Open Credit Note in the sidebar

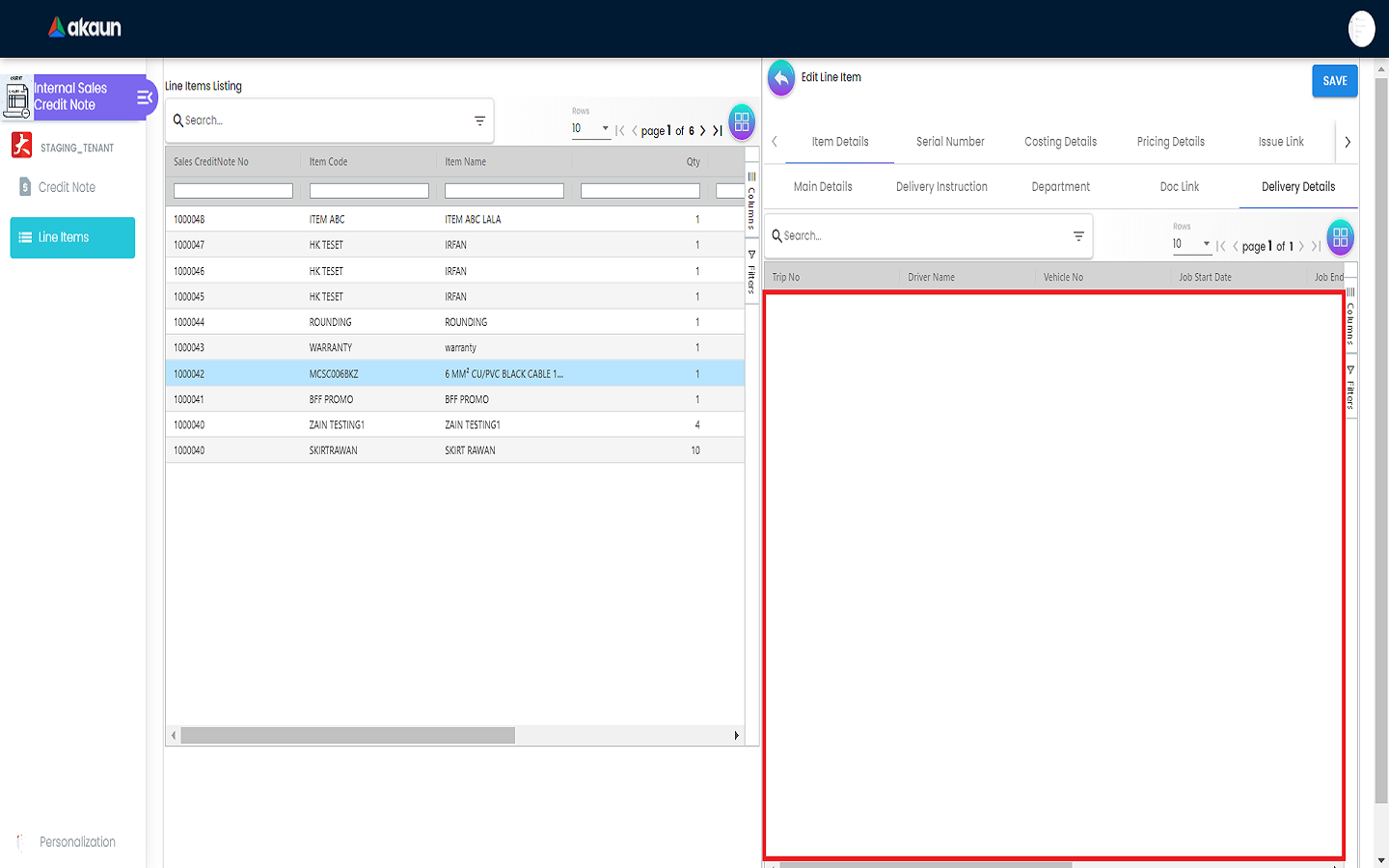pos(67,187)
